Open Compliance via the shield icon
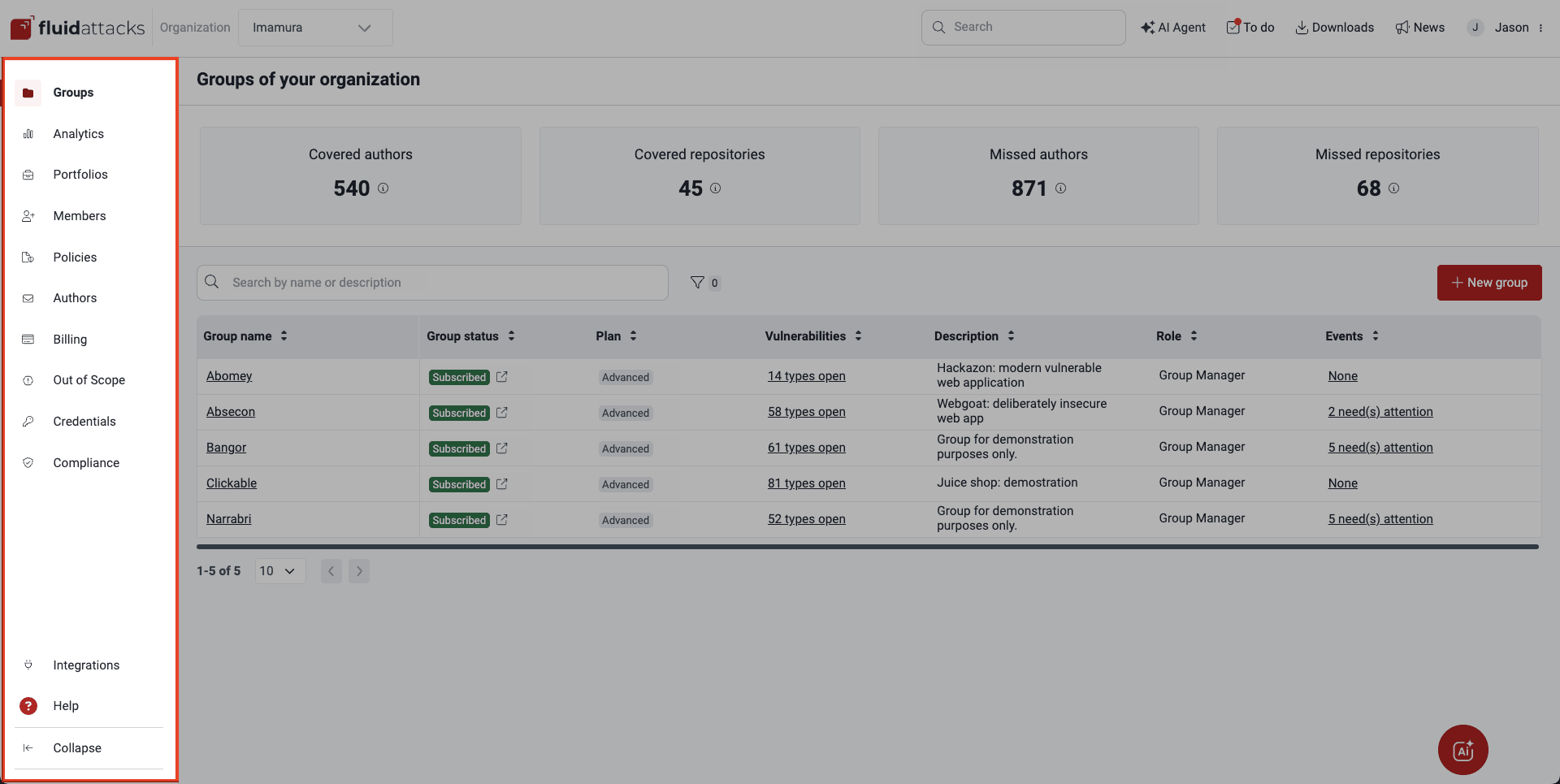The height and width of the screenshot is (784, 1560). click(28, 462)
